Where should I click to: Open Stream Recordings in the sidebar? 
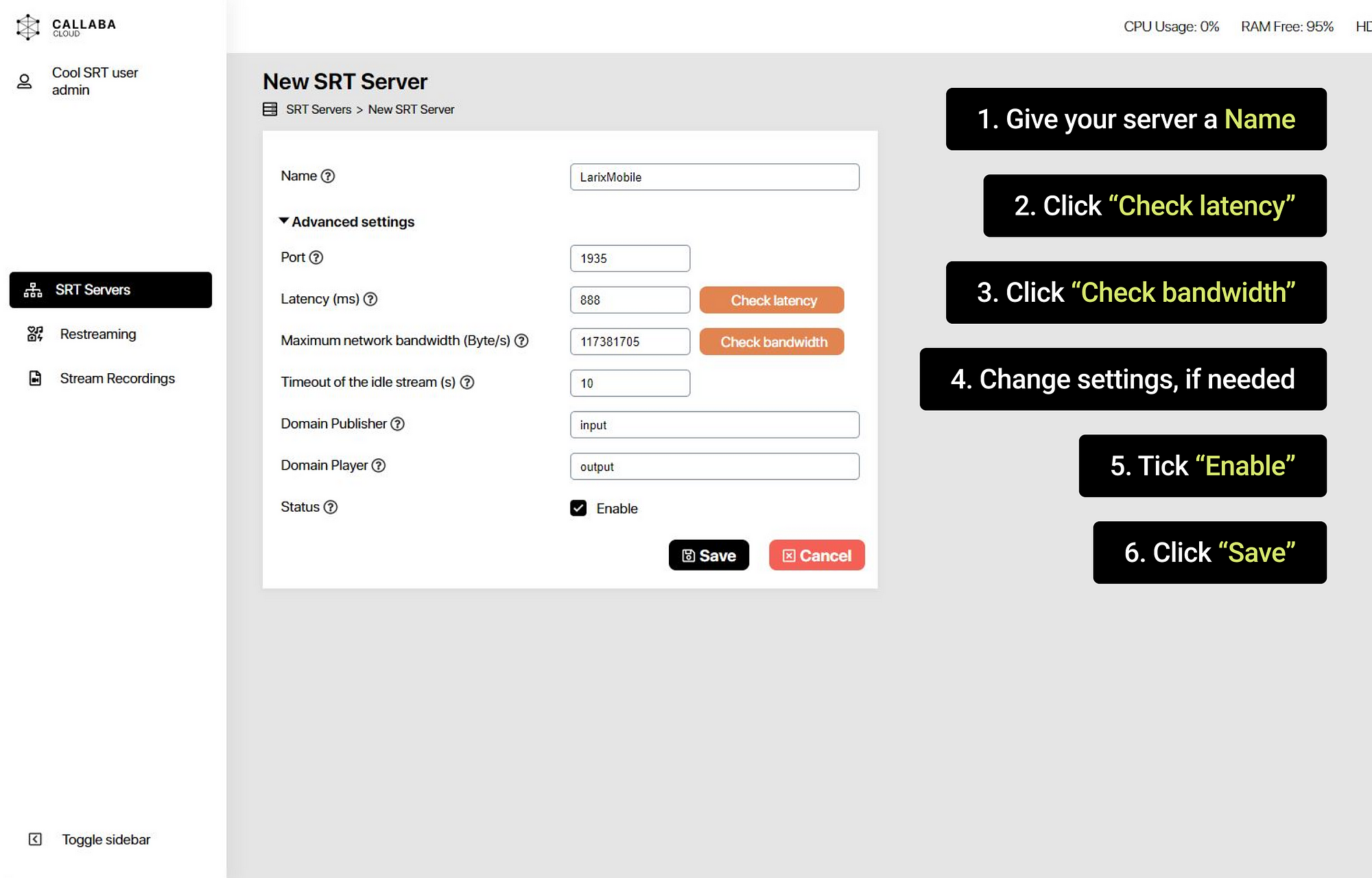coord(117,379)
